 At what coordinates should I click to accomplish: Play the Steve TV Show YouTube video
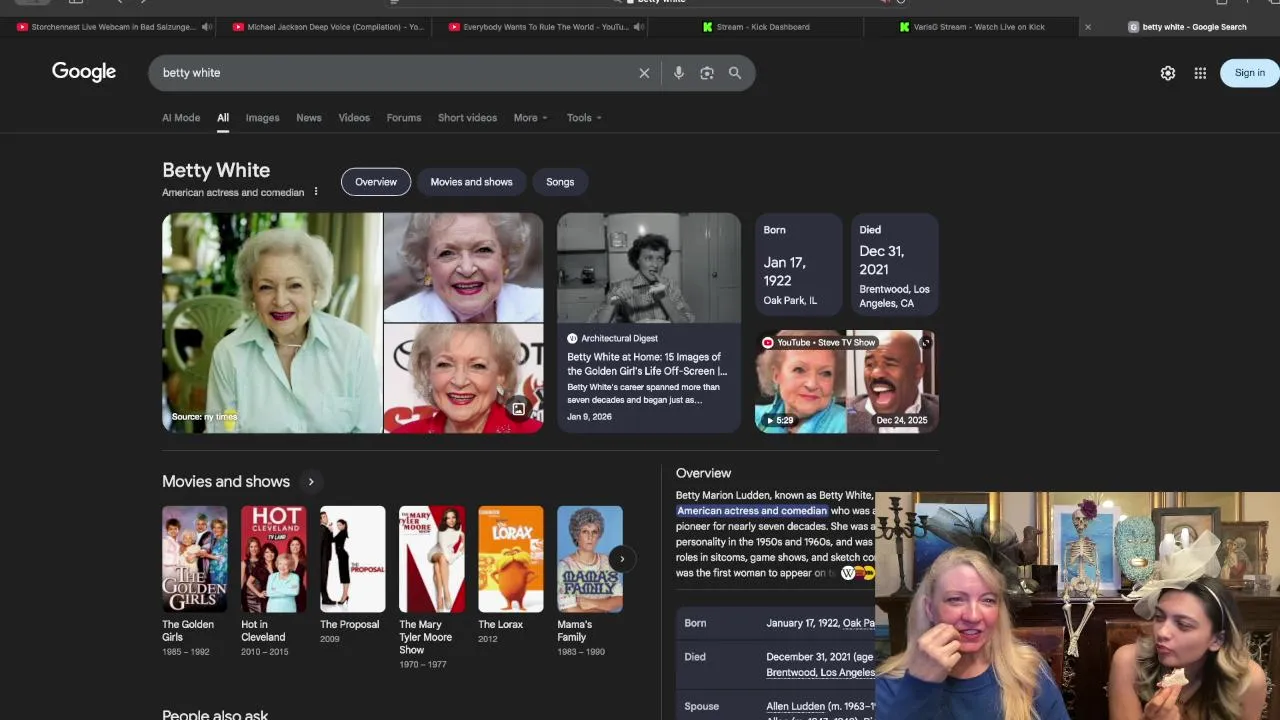point(846,381)
